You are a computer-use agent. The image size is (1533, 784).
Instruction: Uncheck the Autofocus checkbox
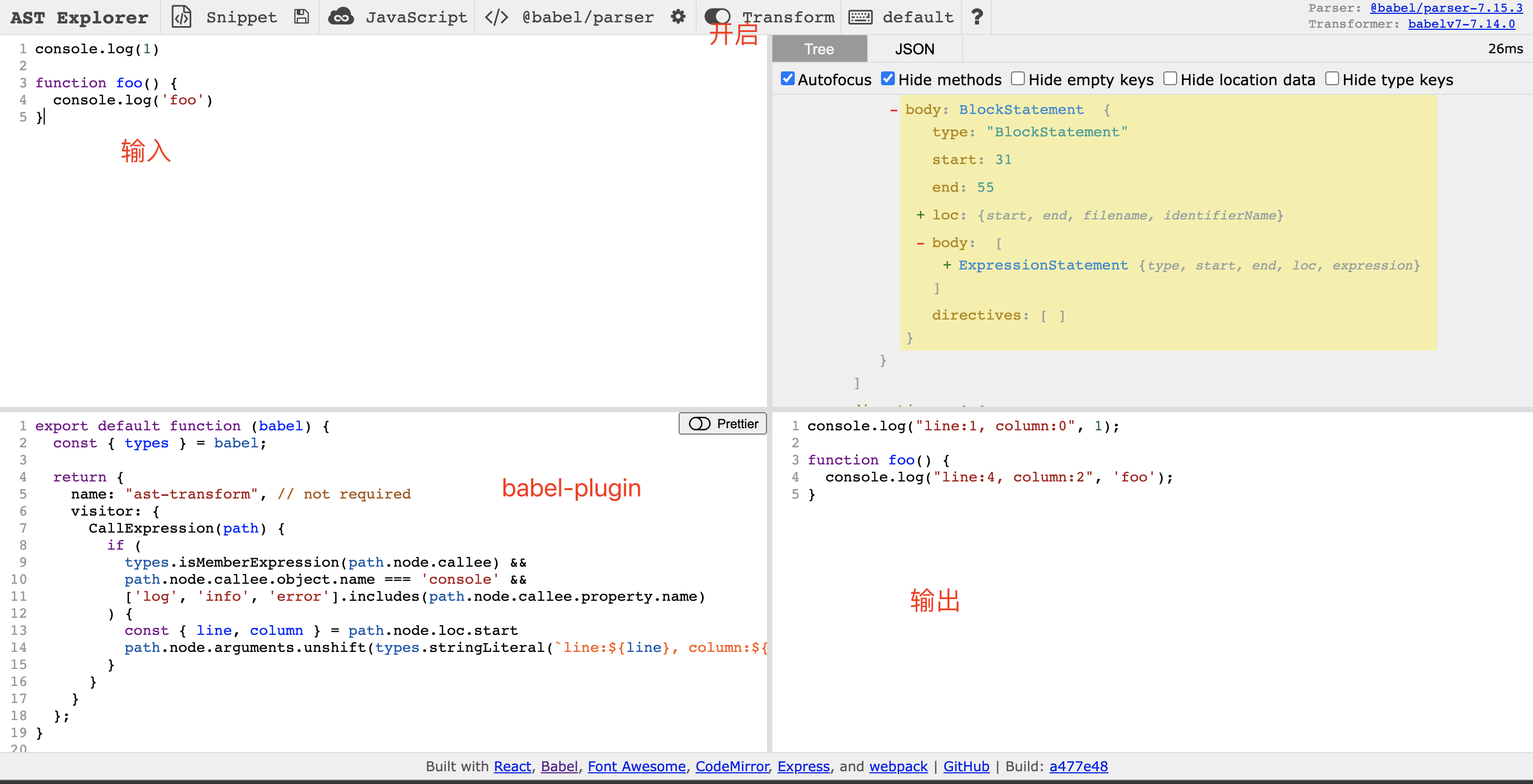pyautogui.click(x=787, y=78)
